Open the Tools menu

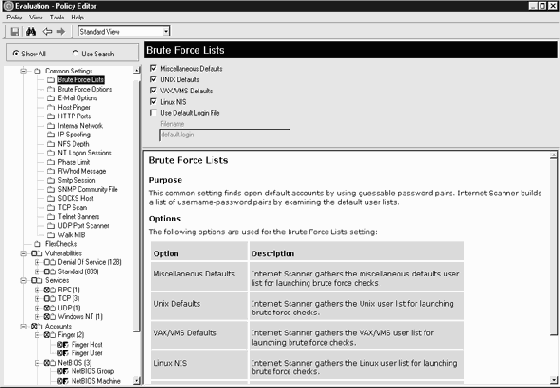(x=57, y=17)
